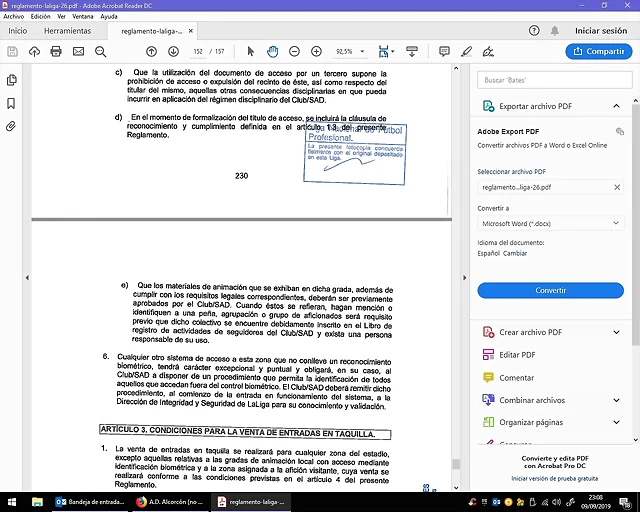This screenshot has width=640, height=512.
Task: Expand the left navigation pane arrow
Action: tap(27, 278)
